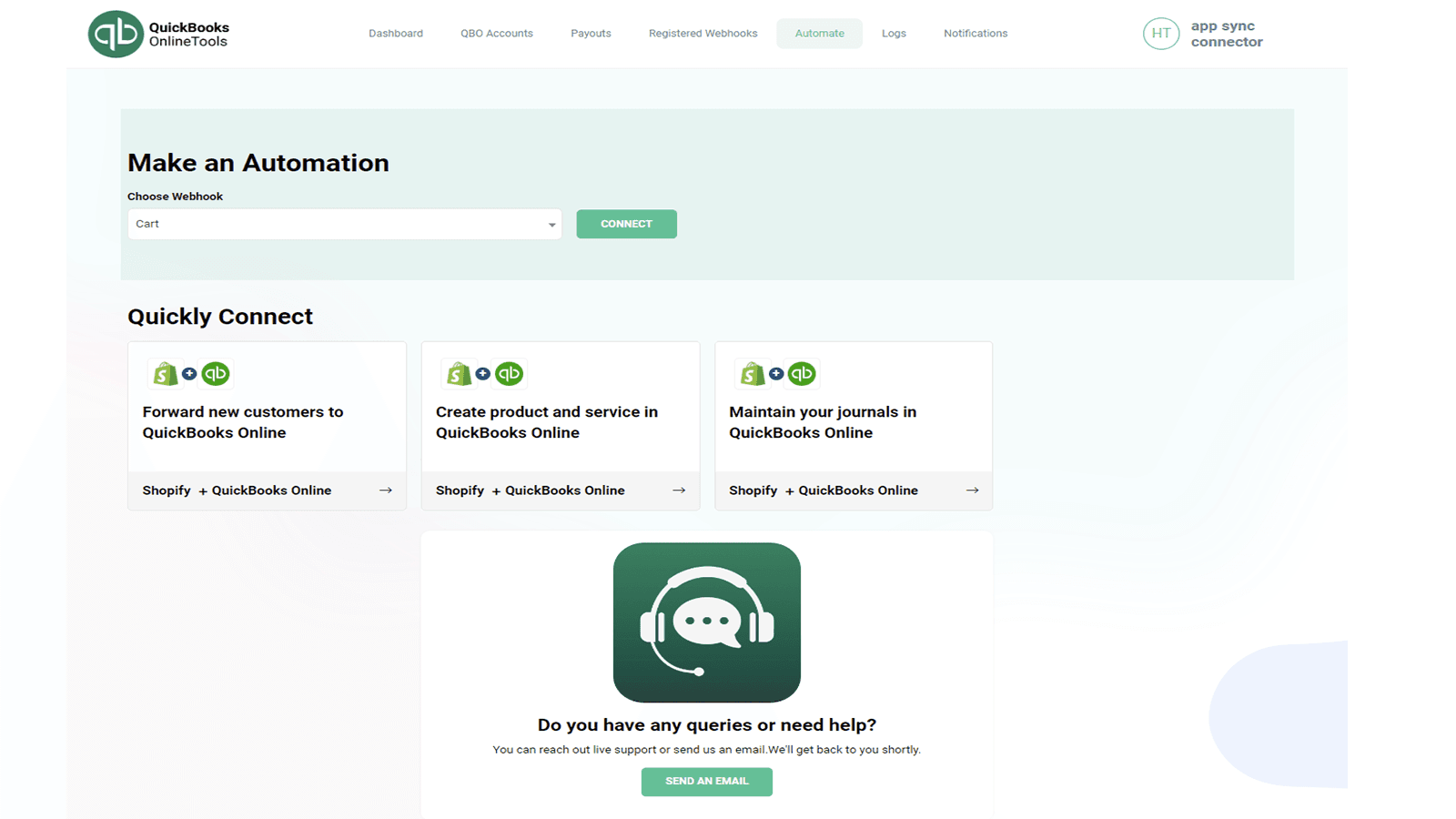Click the arrow on the Forward new customers card

point(386,490)
